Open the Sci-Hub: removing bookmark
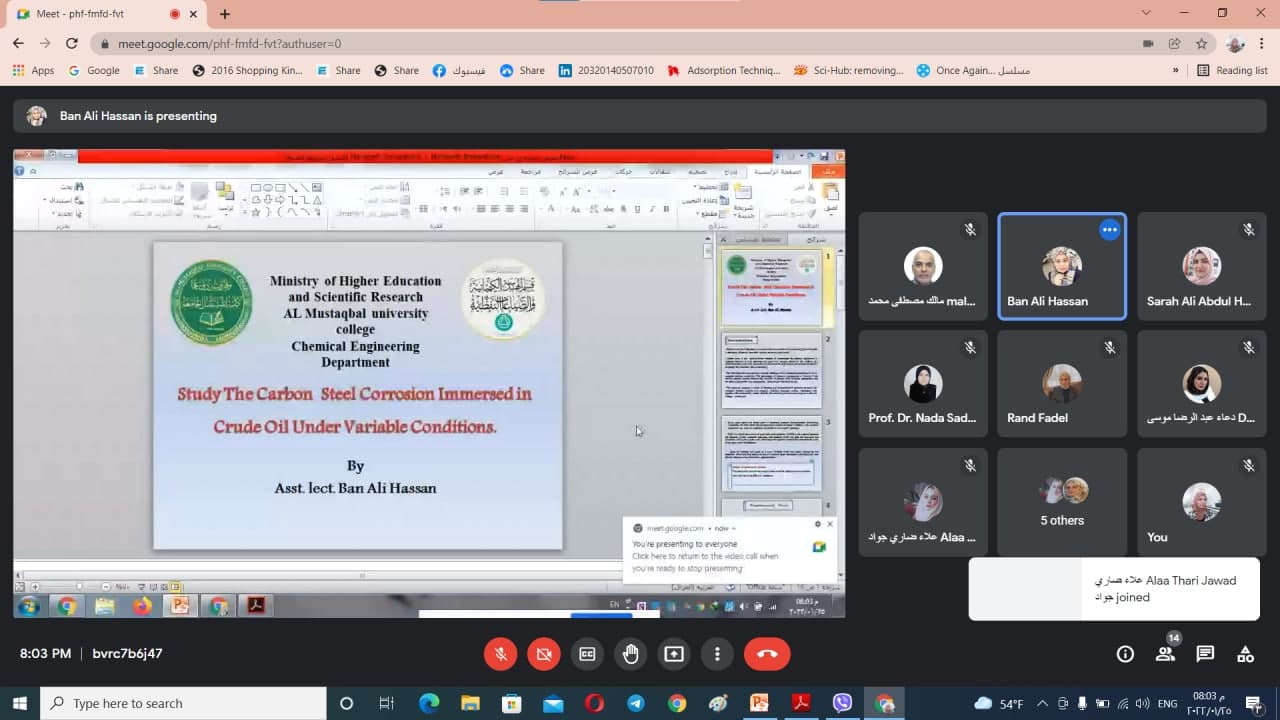This screenshot has width=1280, height=720. click(849, 71)
